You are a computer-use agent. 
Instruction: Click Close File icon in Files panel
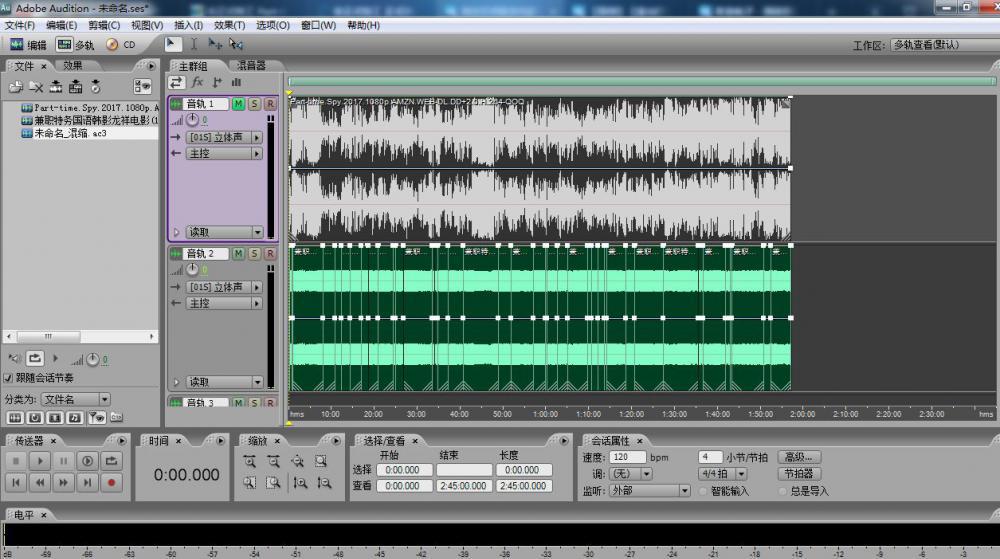(x=36, y=87)
